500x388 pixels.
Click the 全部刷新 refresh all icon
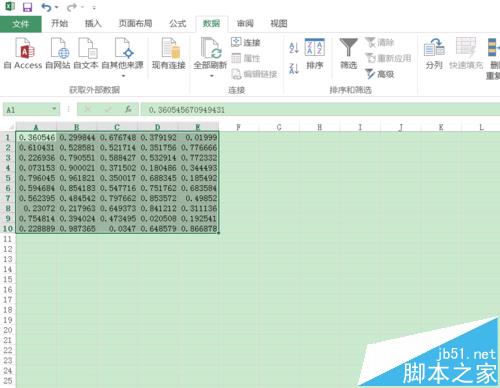(210, 49)
